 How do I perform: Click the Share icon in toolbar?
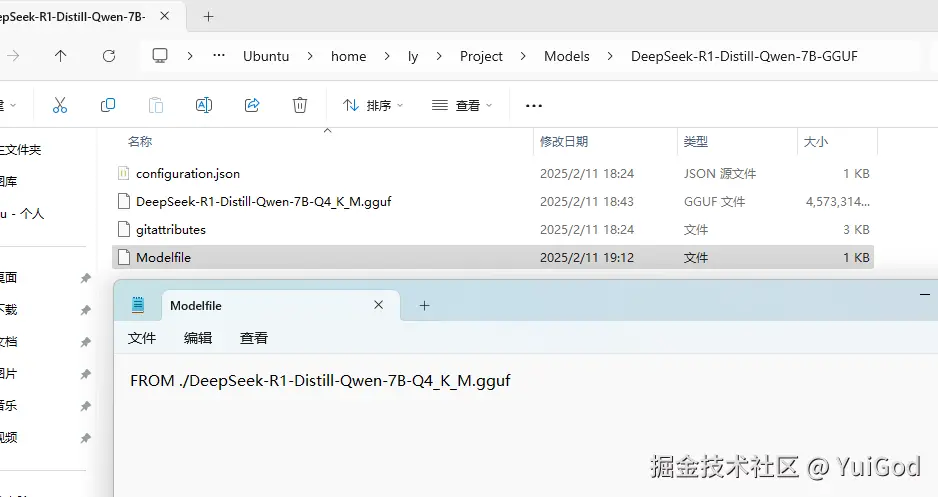click(x=252, y=105)
